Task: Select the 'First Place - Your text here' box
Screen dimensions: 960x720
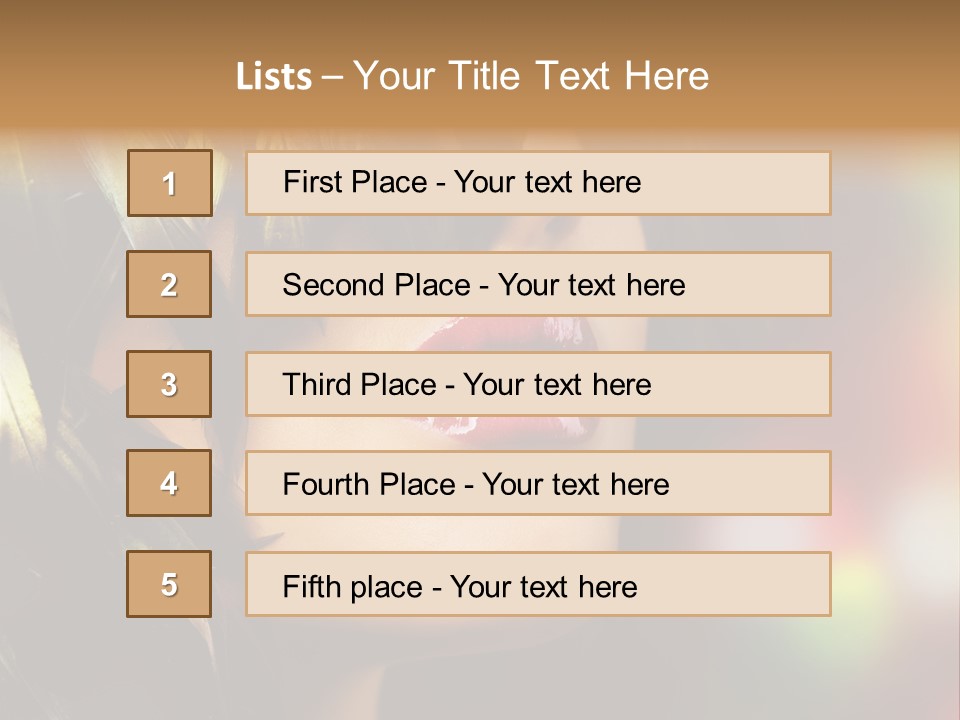Action: click(538, 183)
